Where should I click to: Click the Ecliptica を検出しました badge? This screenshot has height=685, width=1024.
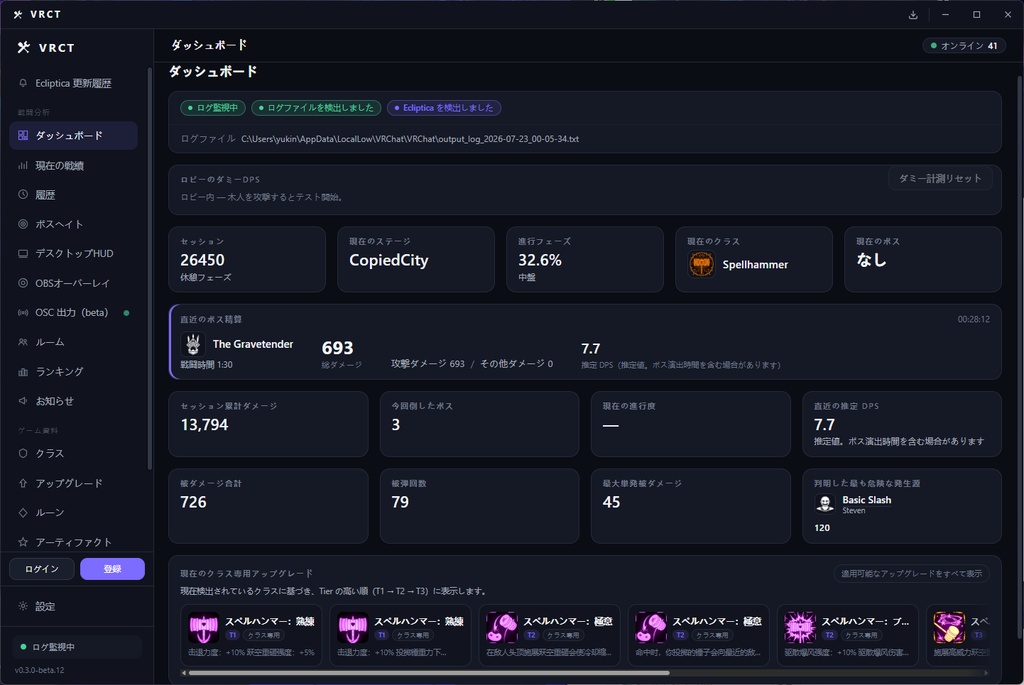pos(444,108)
